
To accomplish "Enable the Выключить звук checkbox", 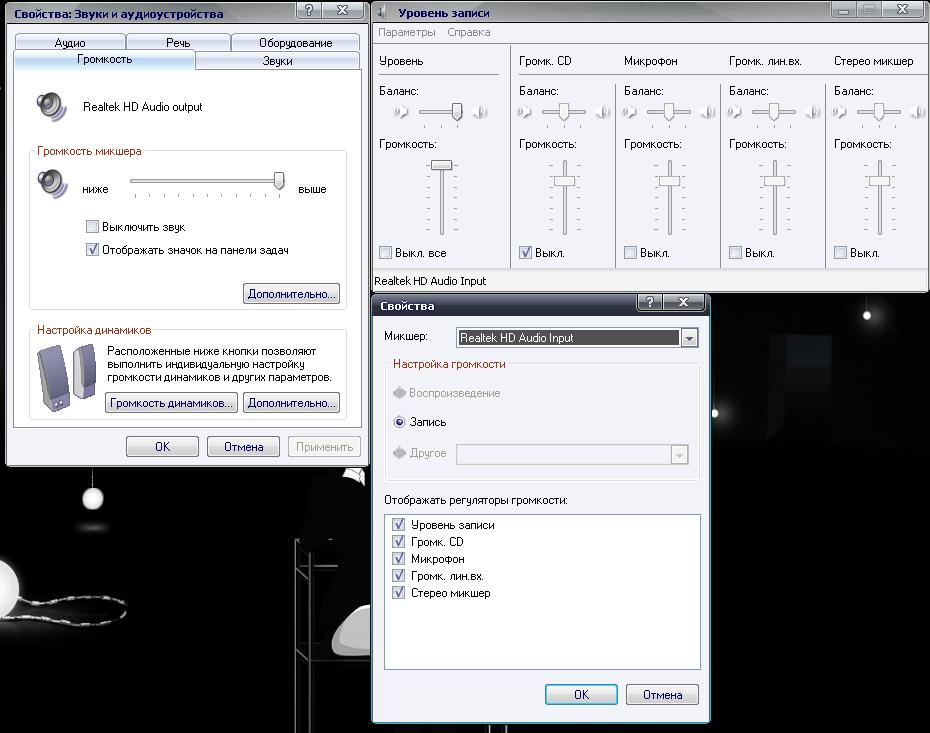I will point(93,227).
